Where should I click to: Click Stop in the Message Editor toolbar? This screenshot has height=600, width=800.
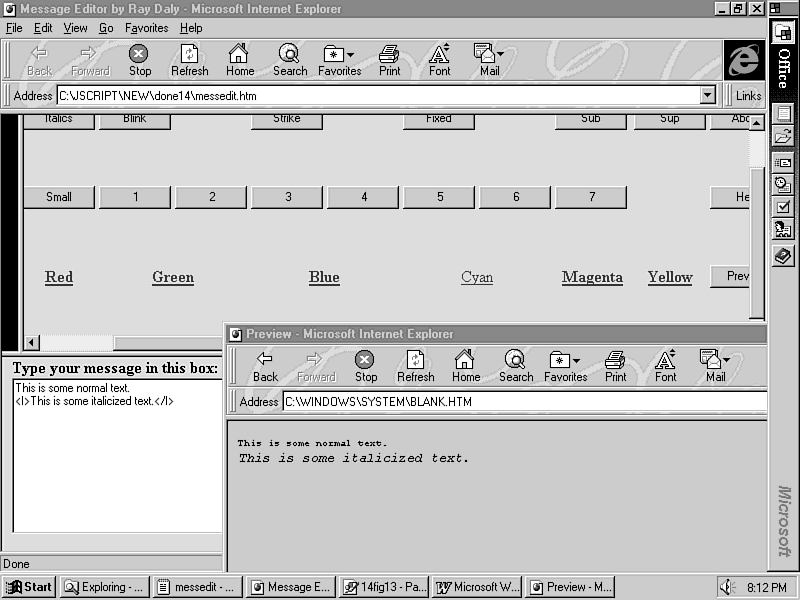click(139, 60)
